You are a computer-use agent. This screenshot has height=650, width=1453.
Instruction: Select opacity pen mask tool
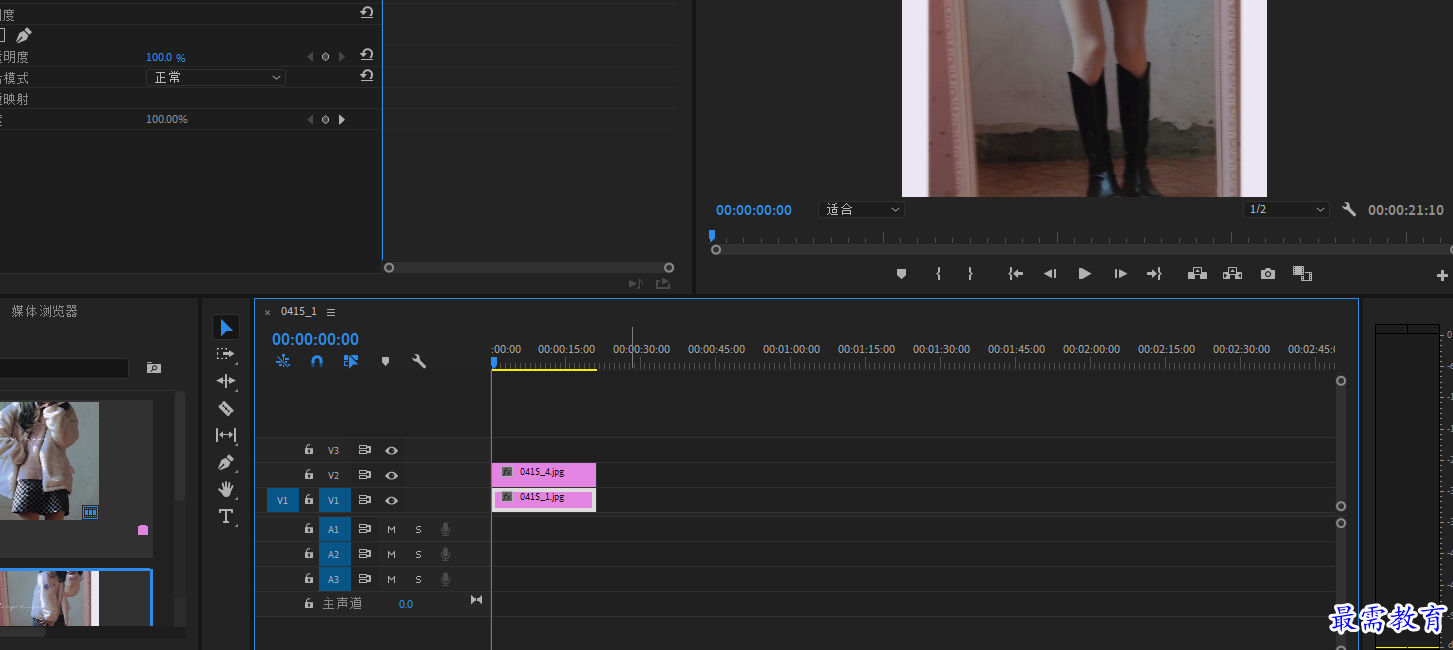pyautogui.click(x=23, y=35)
